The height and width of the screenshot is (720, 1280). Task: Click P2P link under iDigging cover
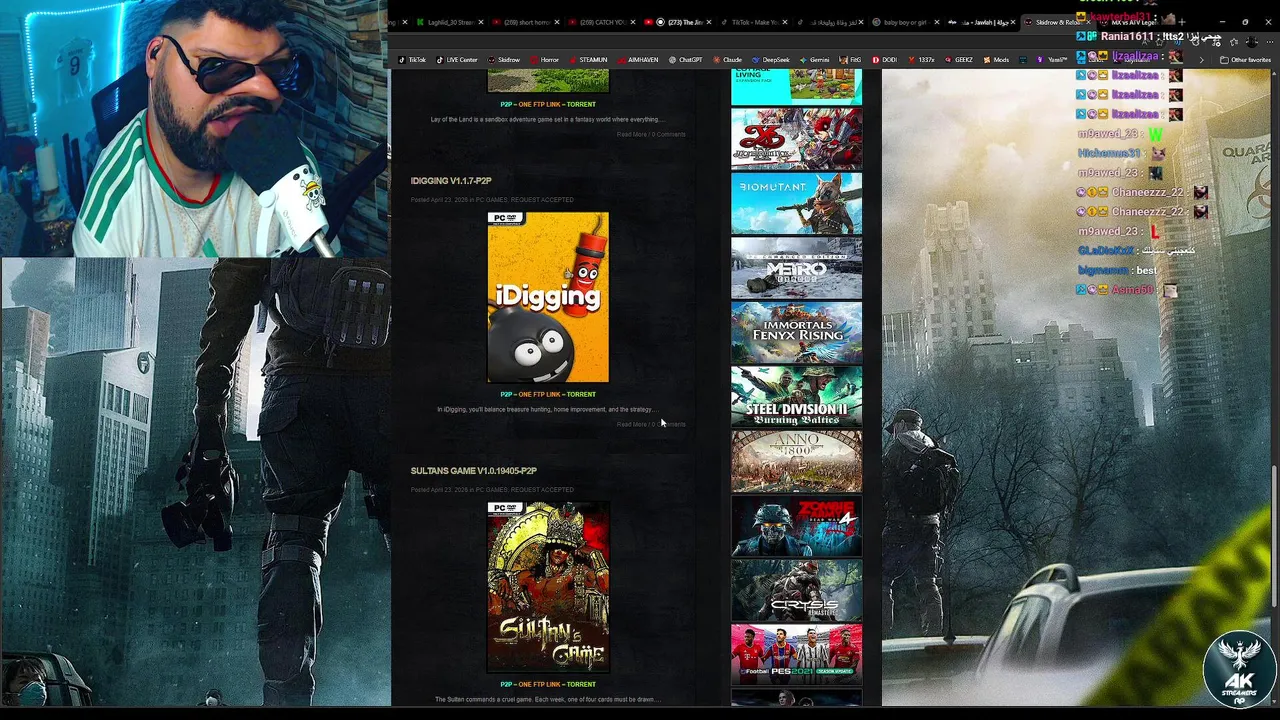click(x=506, y=394)
